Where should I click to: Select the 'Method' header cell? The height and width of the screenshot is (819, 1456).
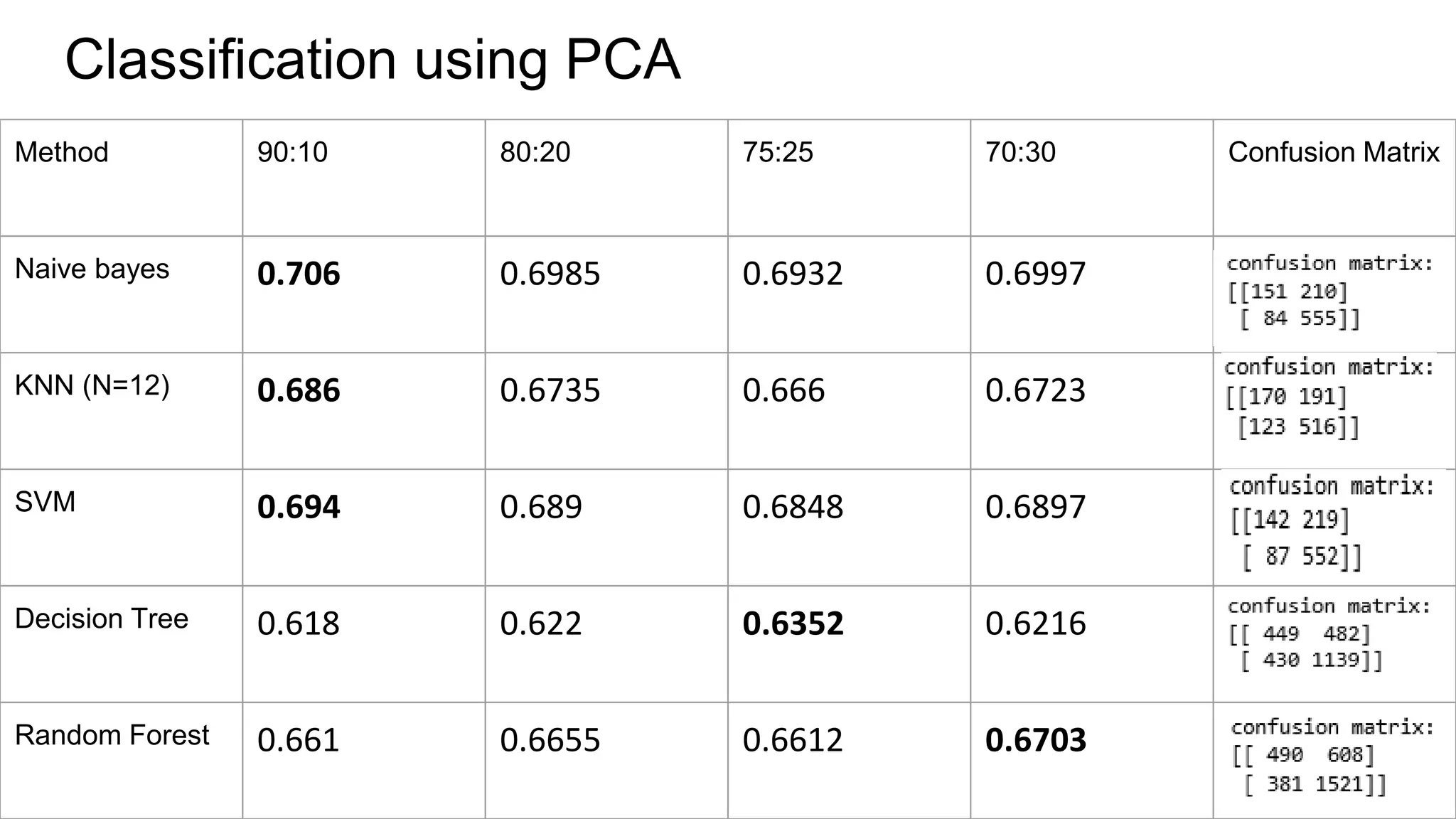tap(62, 152)
